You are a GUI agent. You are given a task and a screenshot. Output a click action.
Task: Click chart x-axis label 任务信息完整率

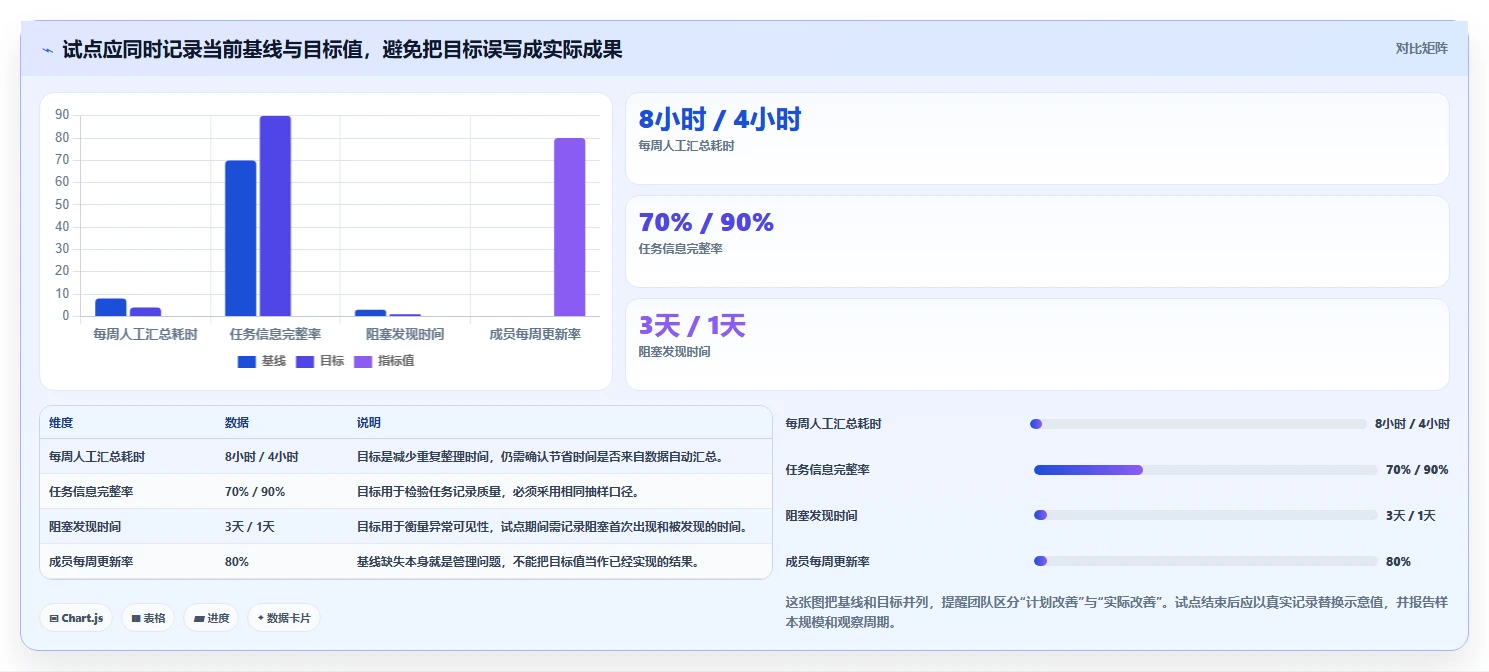point(275,334)
